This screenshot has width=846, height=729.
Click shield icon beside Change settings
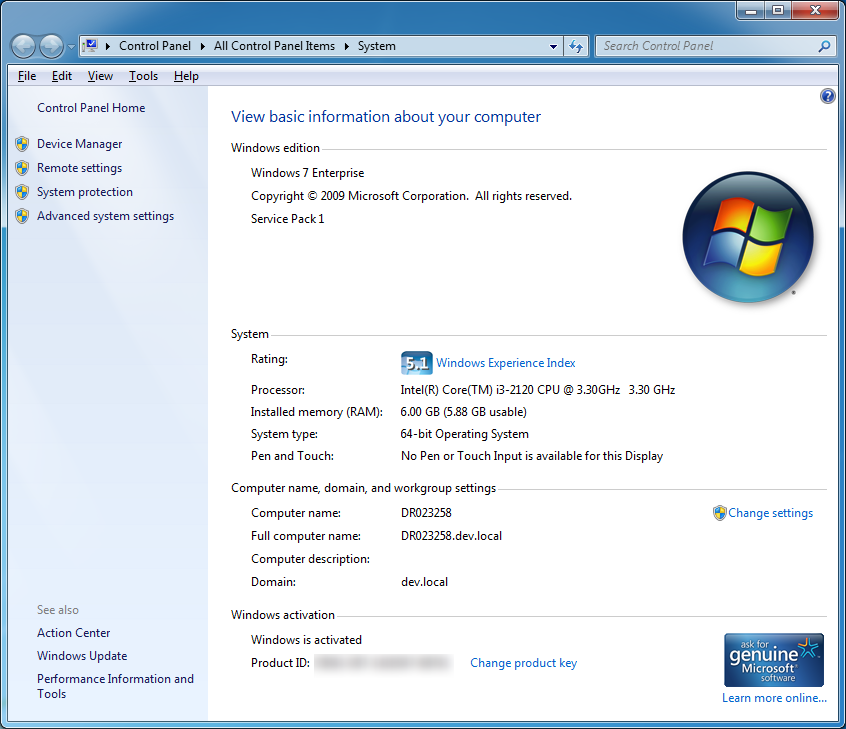click(x=719, y=513)
